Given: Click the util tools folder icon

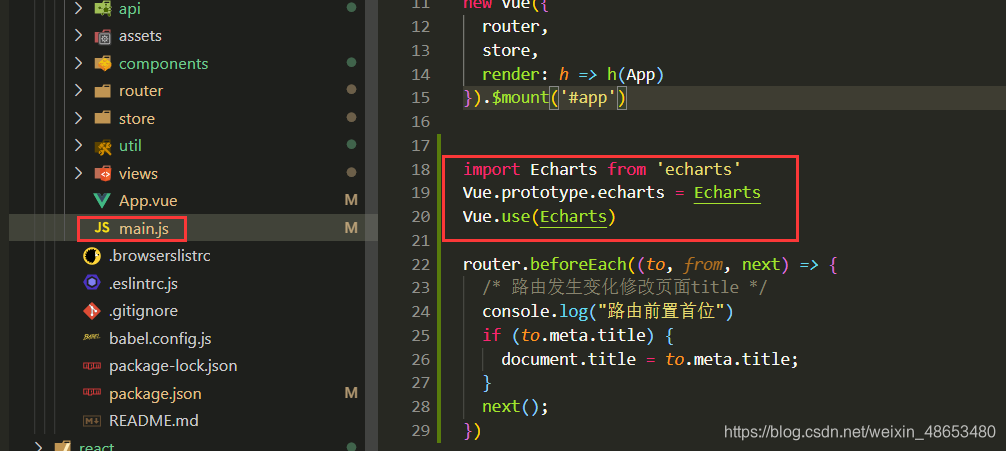Looking at the screenshot, I should pos(102,146).
